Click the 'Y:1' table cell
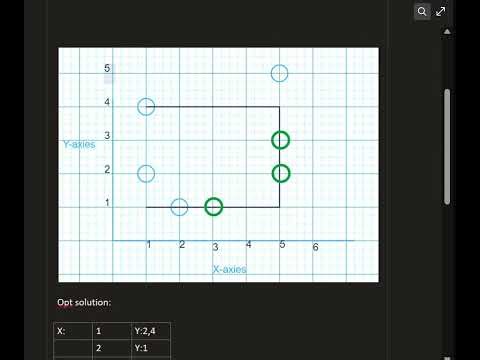Screen dimensions: 480x360 [151, 348]
